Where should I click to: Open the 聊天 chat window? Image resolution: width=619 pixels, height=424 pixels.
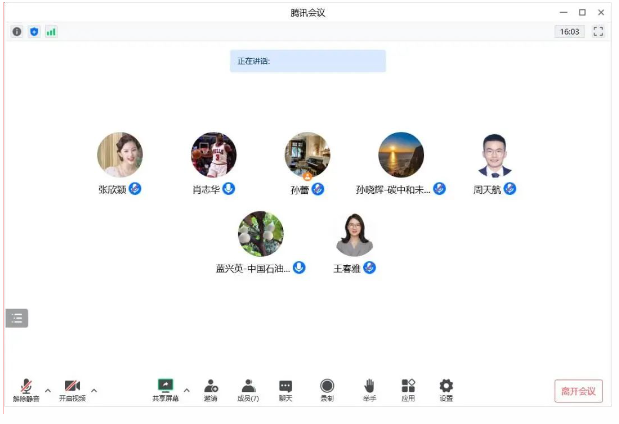point(286,389)
